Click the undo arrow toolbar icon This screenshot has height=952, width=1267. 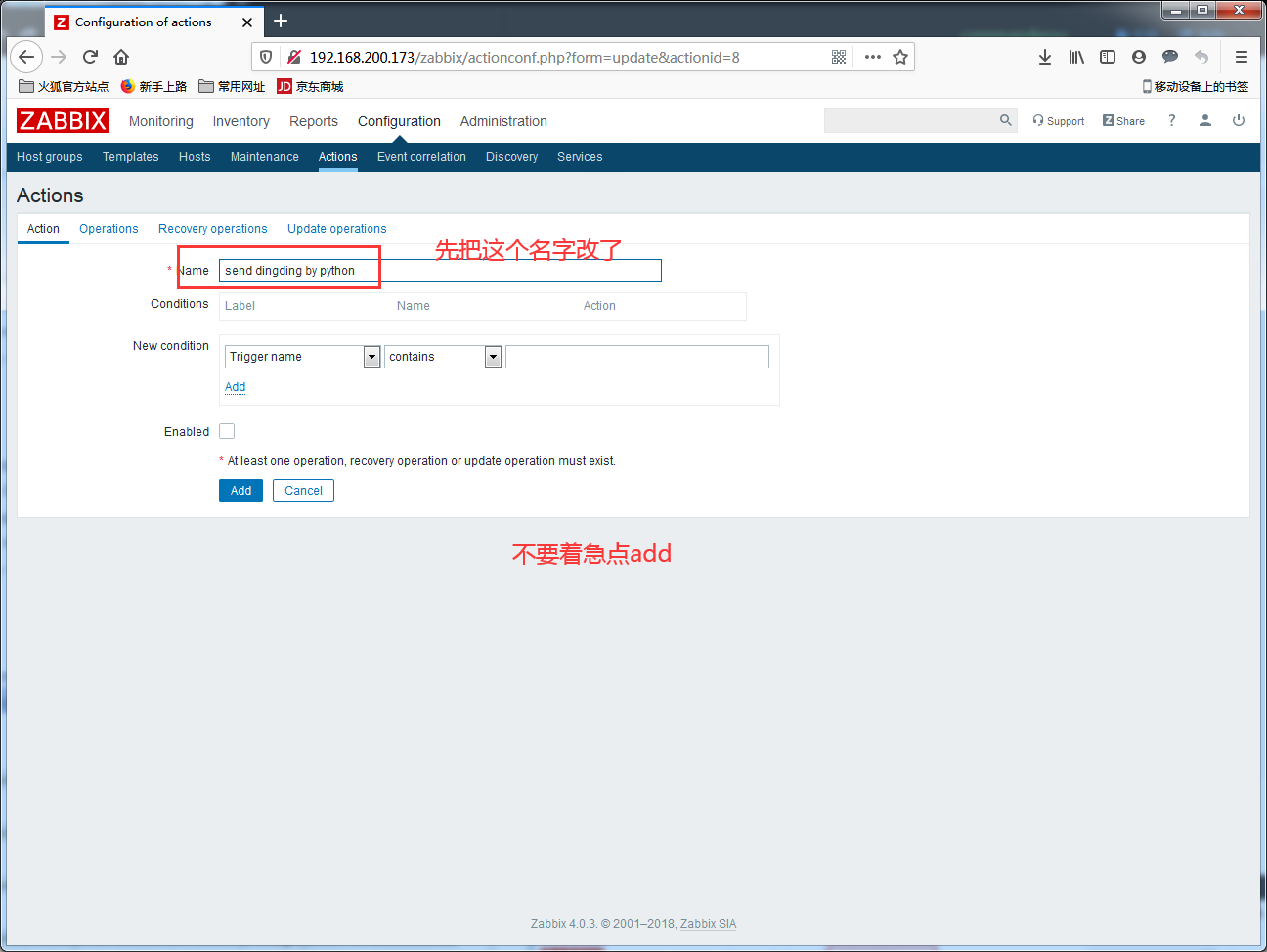pyautogui.click(x=1201, y=57)
